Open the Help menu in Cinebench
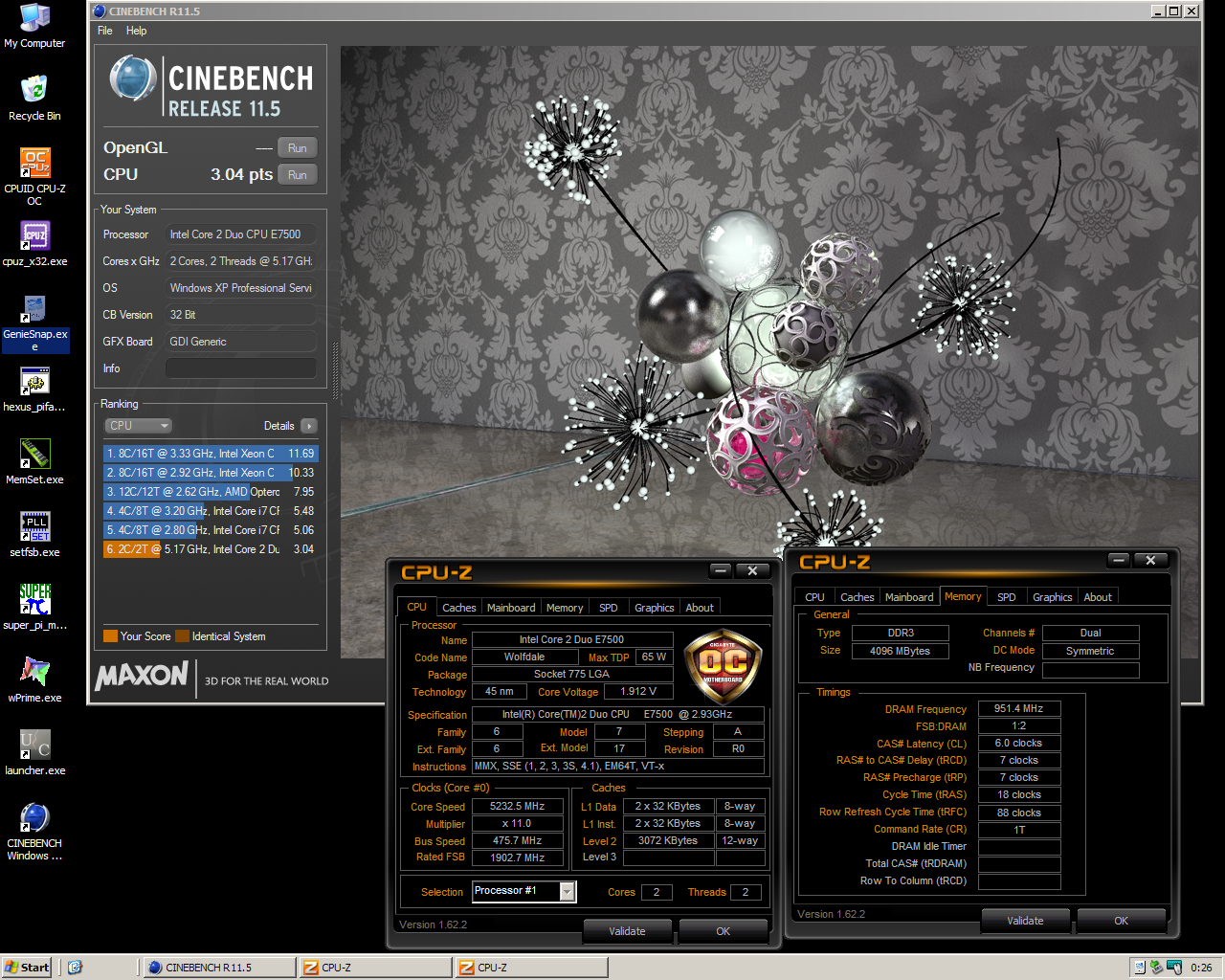Screen dimensions: 1225x980 coord(137,31)
